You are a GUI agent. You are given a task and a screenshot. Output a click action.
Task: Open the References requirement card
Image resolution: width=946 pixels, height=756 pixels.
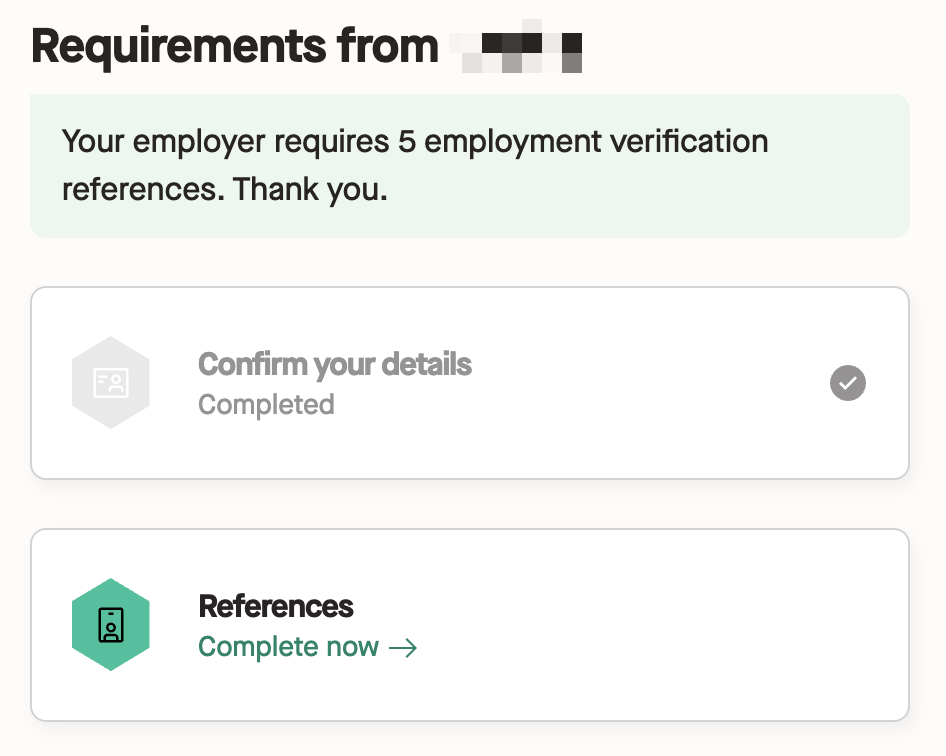(x=470, y=624)
